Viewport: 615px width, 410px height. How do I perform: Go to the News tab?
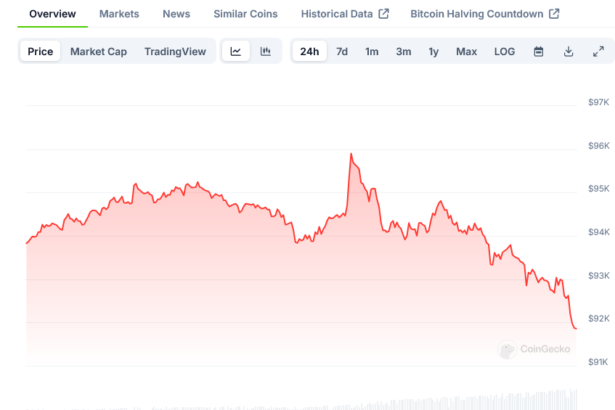(176, 14)
